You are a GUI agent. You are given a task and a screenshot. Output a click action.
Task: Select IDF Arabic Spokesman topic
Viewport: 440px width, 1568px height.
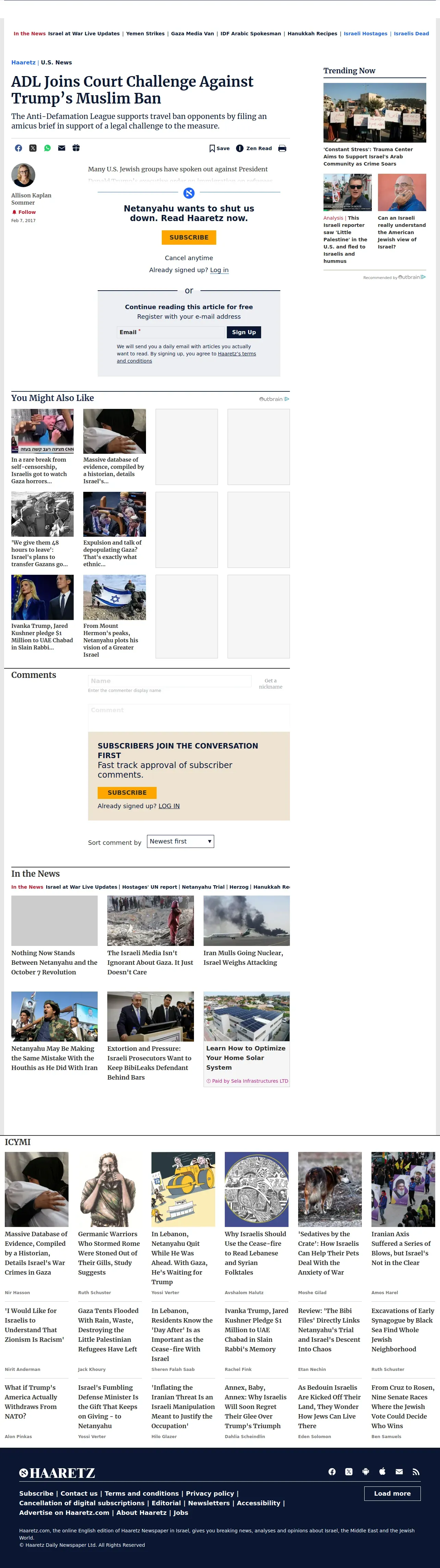pos(251,34)
